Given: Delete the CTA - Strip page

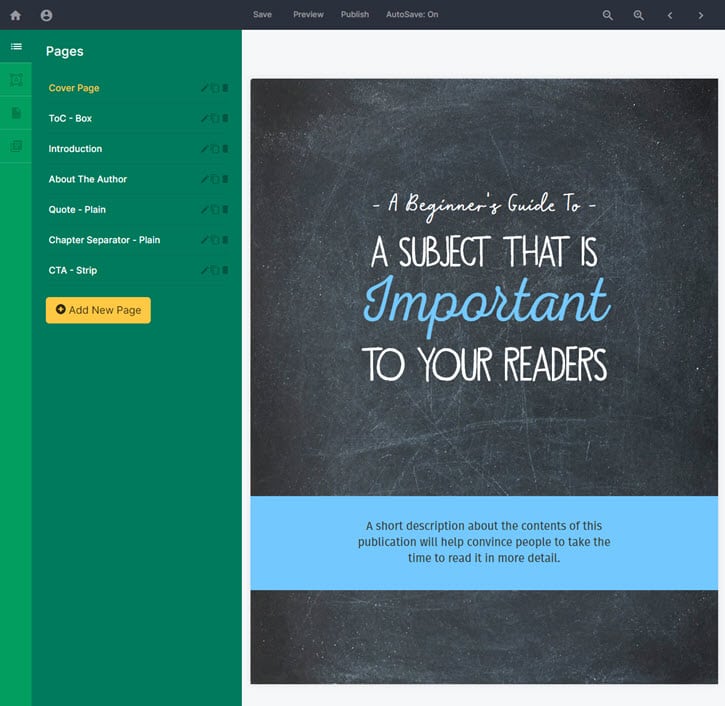Looking at the screenshot, I should [x=225, y=271].
